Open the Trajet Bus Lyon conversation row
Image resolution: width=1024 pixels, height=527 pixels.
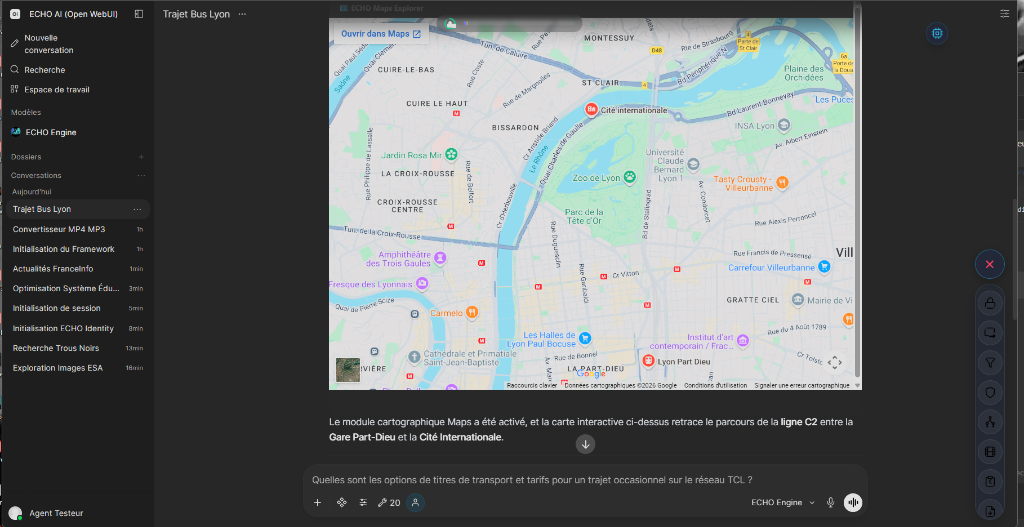(77, 209)
